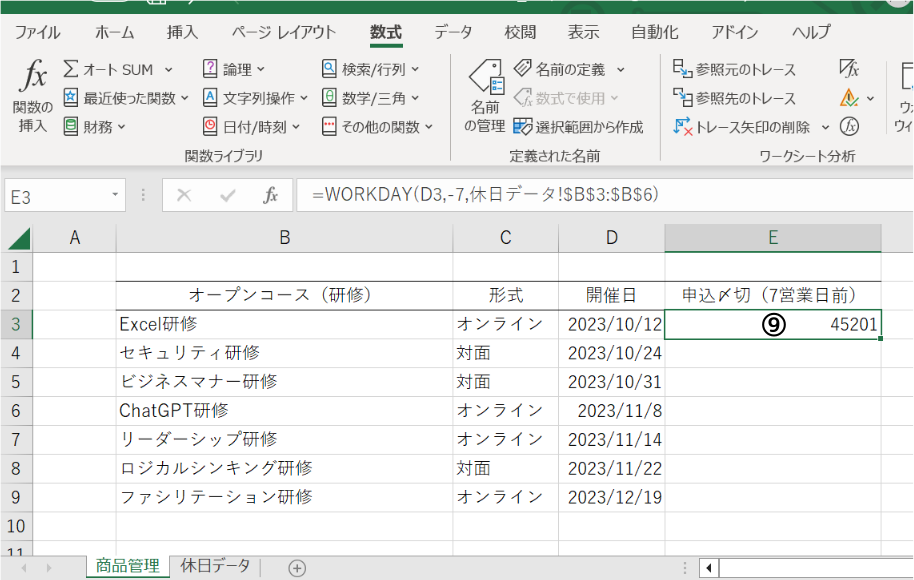The image size is (914, 580).
Task: Click 選択範囲から作成 button
Action: click(578, 127)
